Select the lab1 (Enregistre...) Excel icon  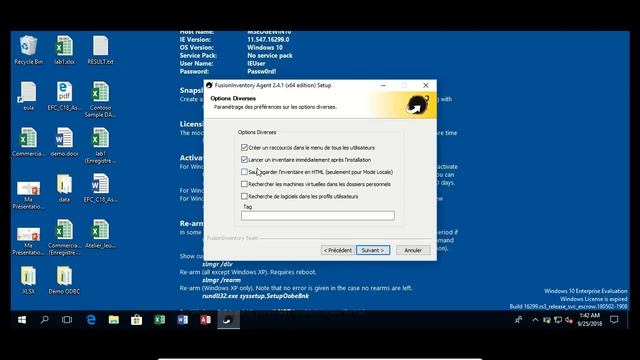100,145
